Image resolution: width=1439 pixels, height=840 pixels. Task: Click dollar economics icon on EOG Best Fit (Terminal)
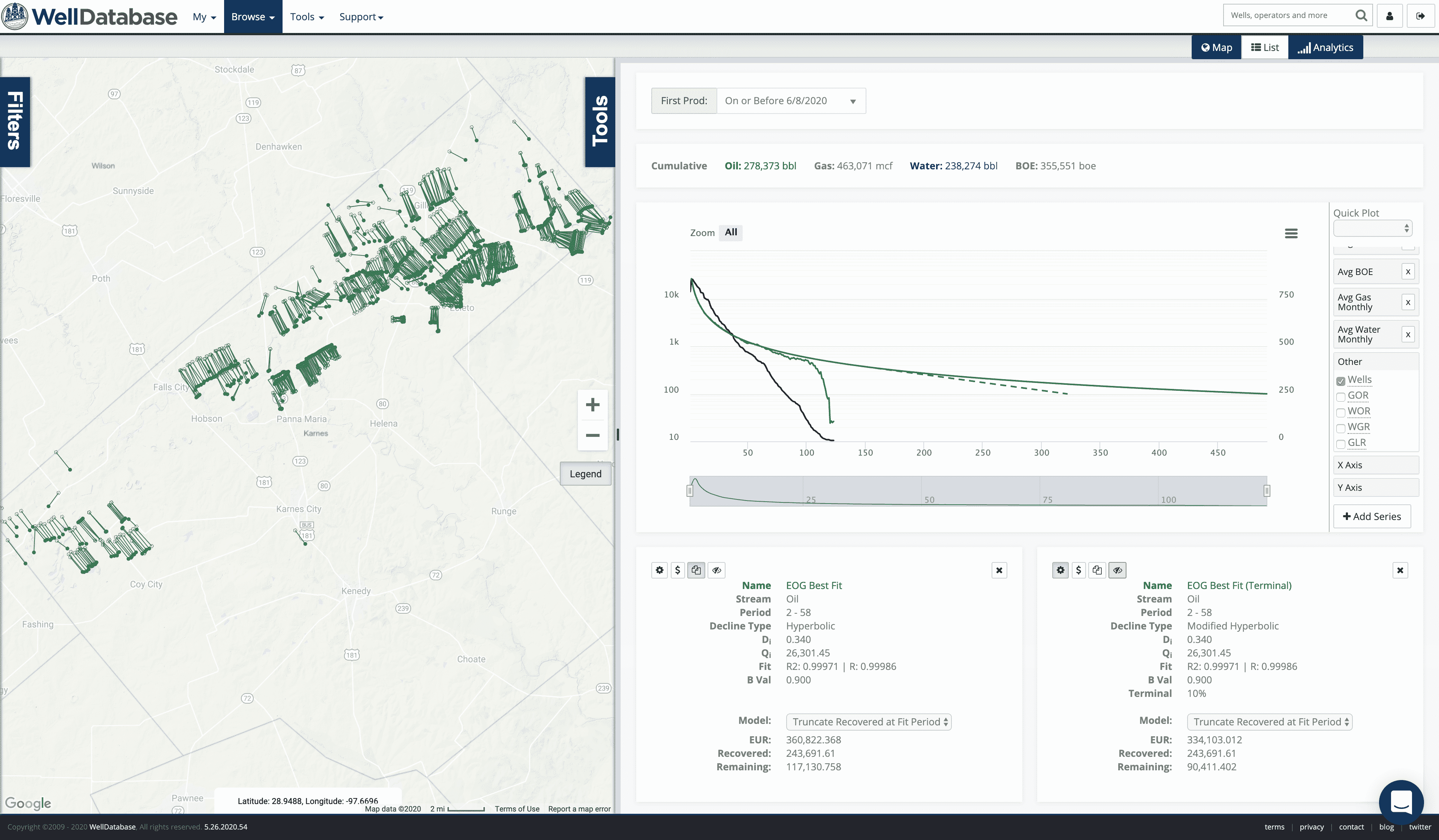[1078, 570]
